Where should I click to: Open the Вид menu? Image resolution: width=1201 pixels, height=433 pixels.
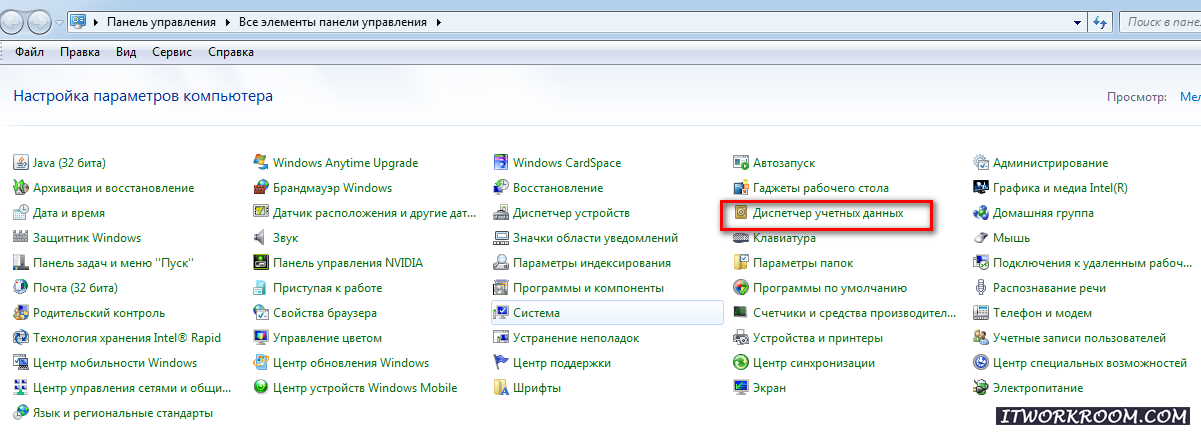(x=125, y=52)
